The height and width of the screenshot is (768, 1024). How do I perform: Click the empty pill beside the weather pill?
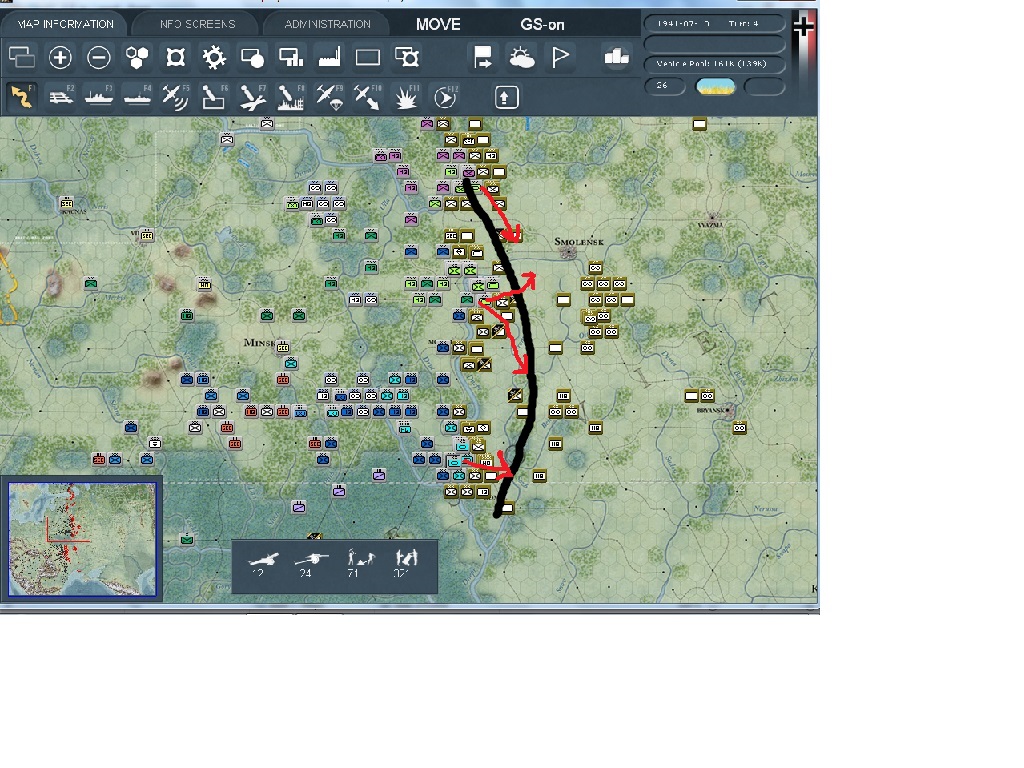click(x=764, y=86)
